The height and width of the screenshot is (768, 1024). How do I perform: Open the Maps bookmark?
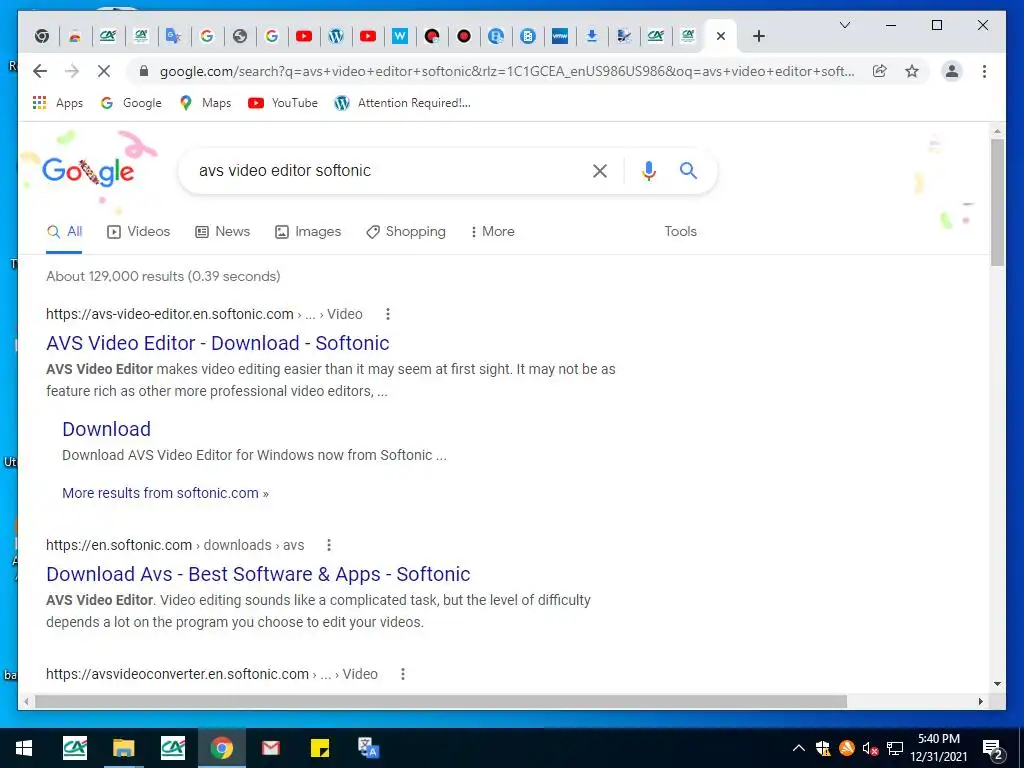[205, 103]
